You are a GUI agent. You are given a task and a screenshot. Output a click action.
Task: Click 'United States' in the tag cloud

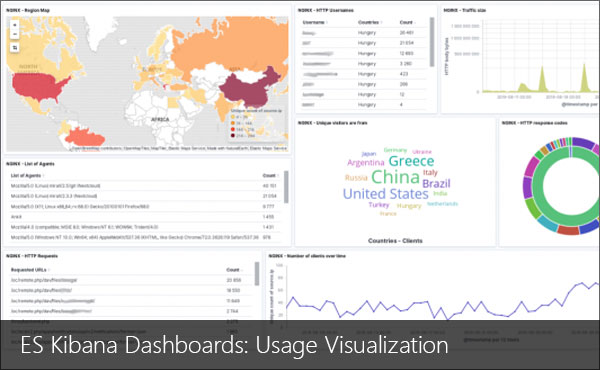point(386,194)
